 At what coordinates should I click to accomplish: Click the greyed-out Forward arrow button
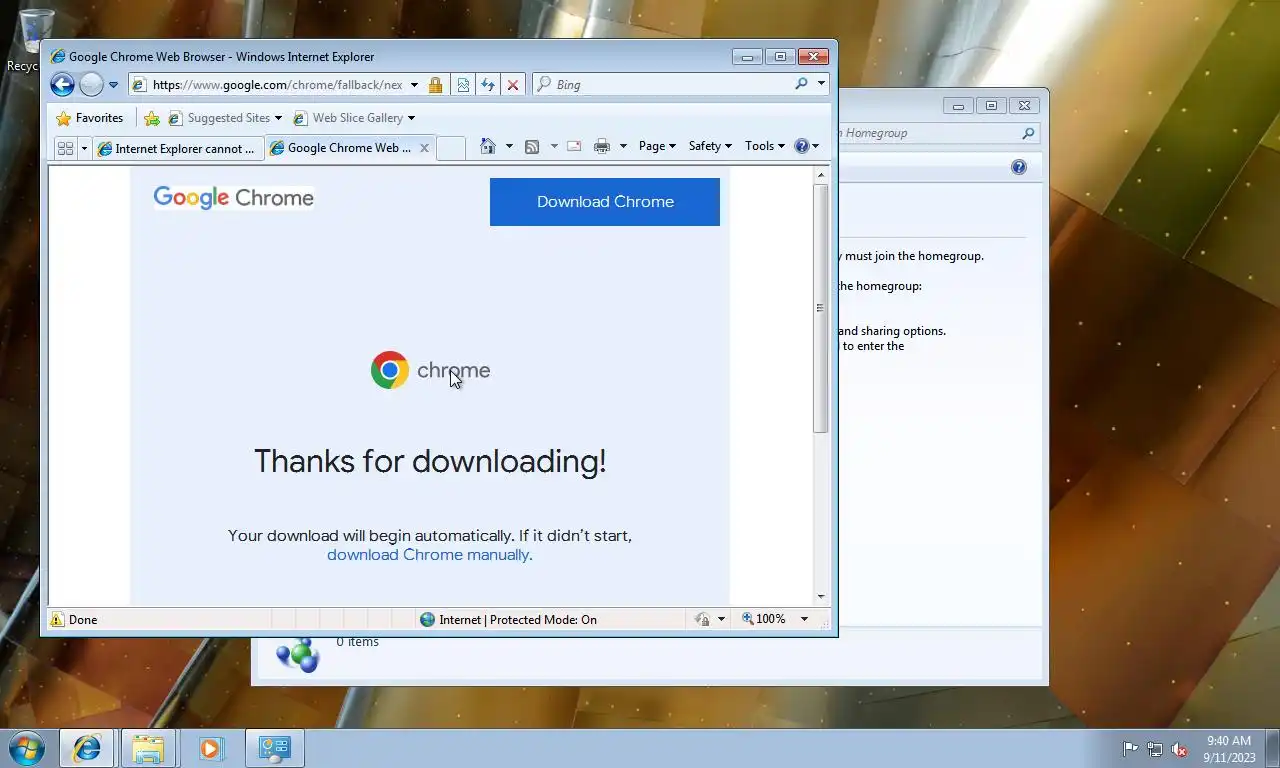click(x=91, y=84)
